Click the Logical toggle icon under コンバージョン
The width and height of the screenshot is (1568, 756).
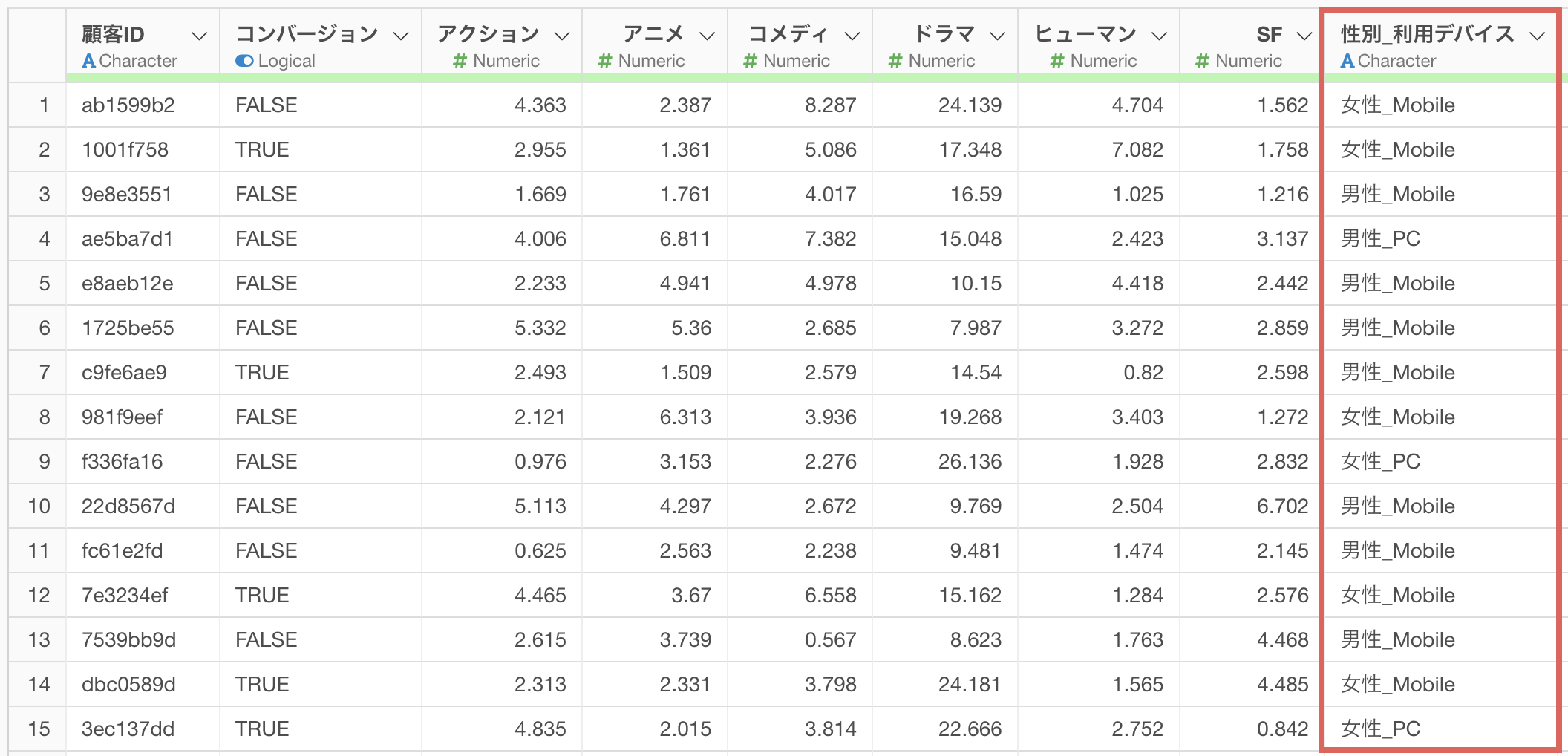[244, 61]
